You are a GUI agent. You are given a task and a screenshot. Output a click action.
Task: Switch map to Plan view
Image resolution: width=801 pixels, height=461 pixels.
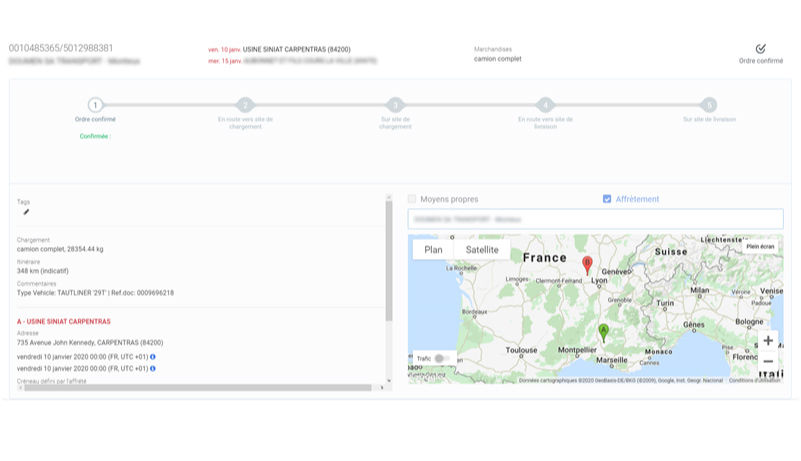pos(433,249)
